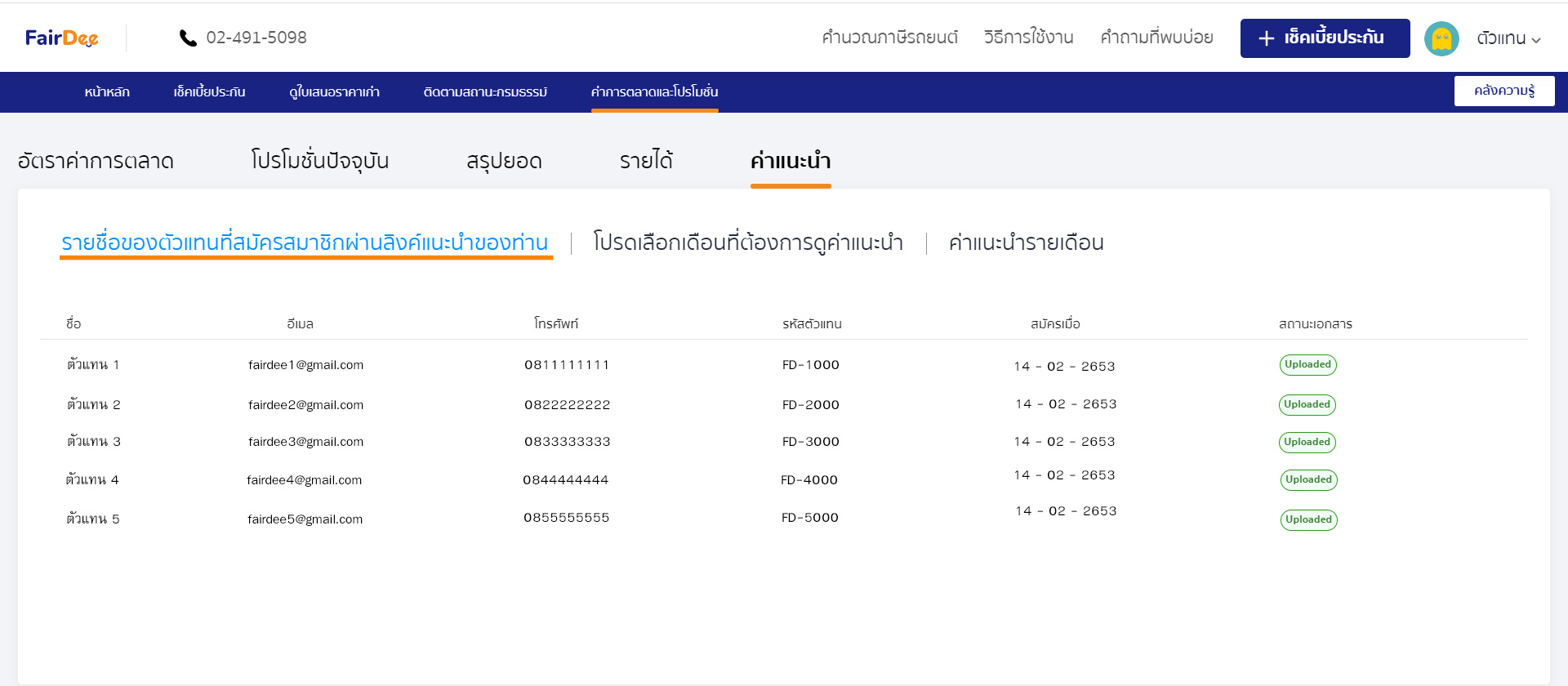Click the FairDee logo

pyautogui.click(x=62, y=38)
